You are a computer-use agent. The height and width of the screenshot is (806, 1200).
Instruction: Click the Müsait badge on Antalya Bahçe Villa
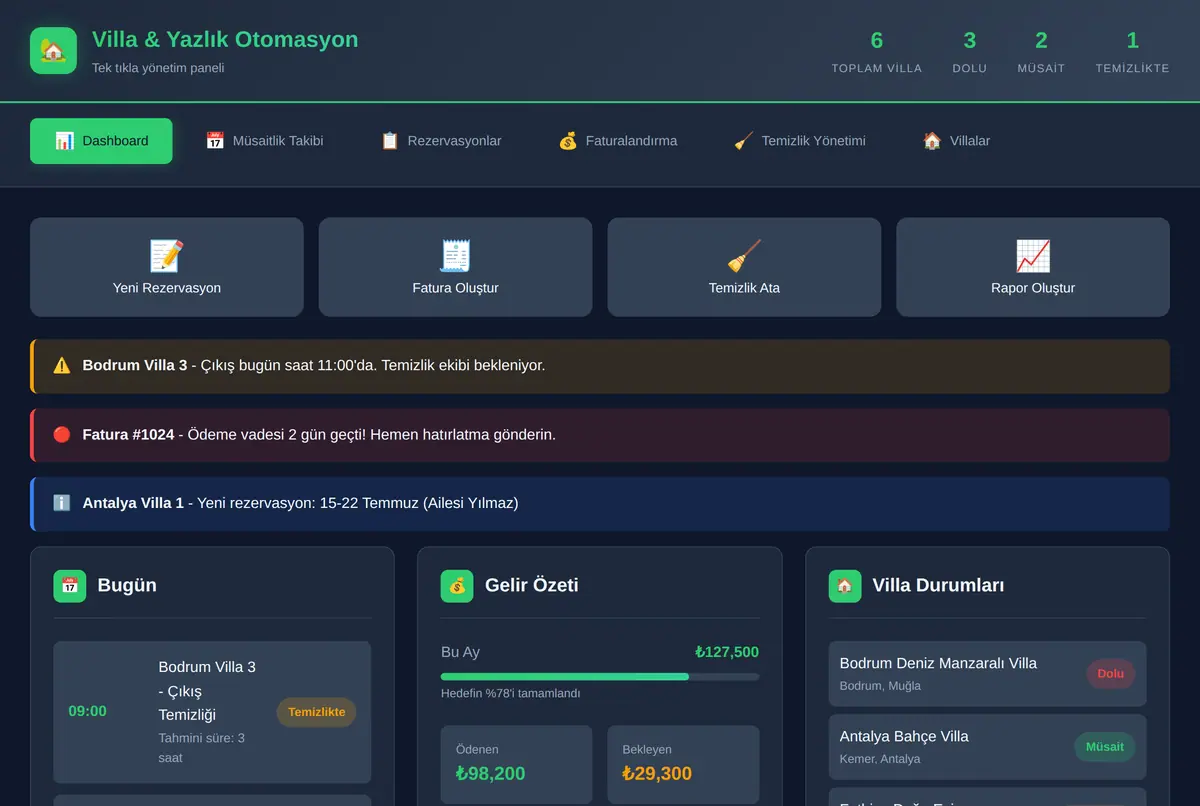[x=1105, y=747]
